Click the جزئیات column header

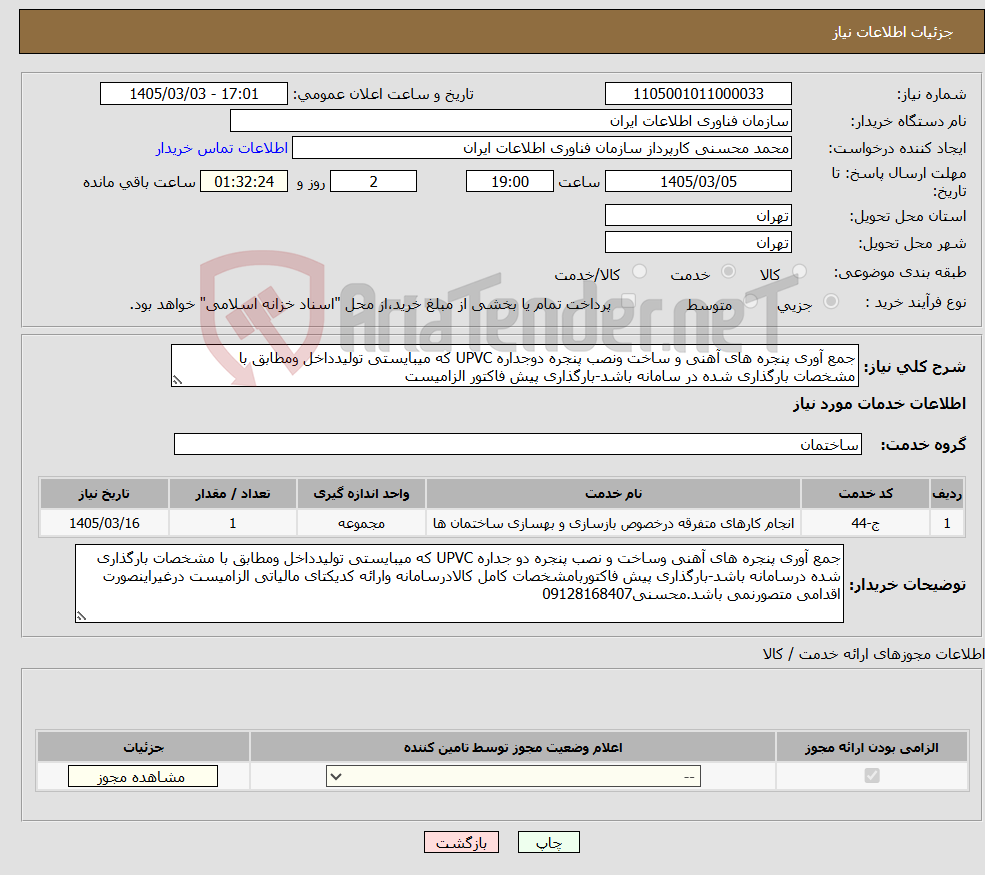tap(143, 747)
